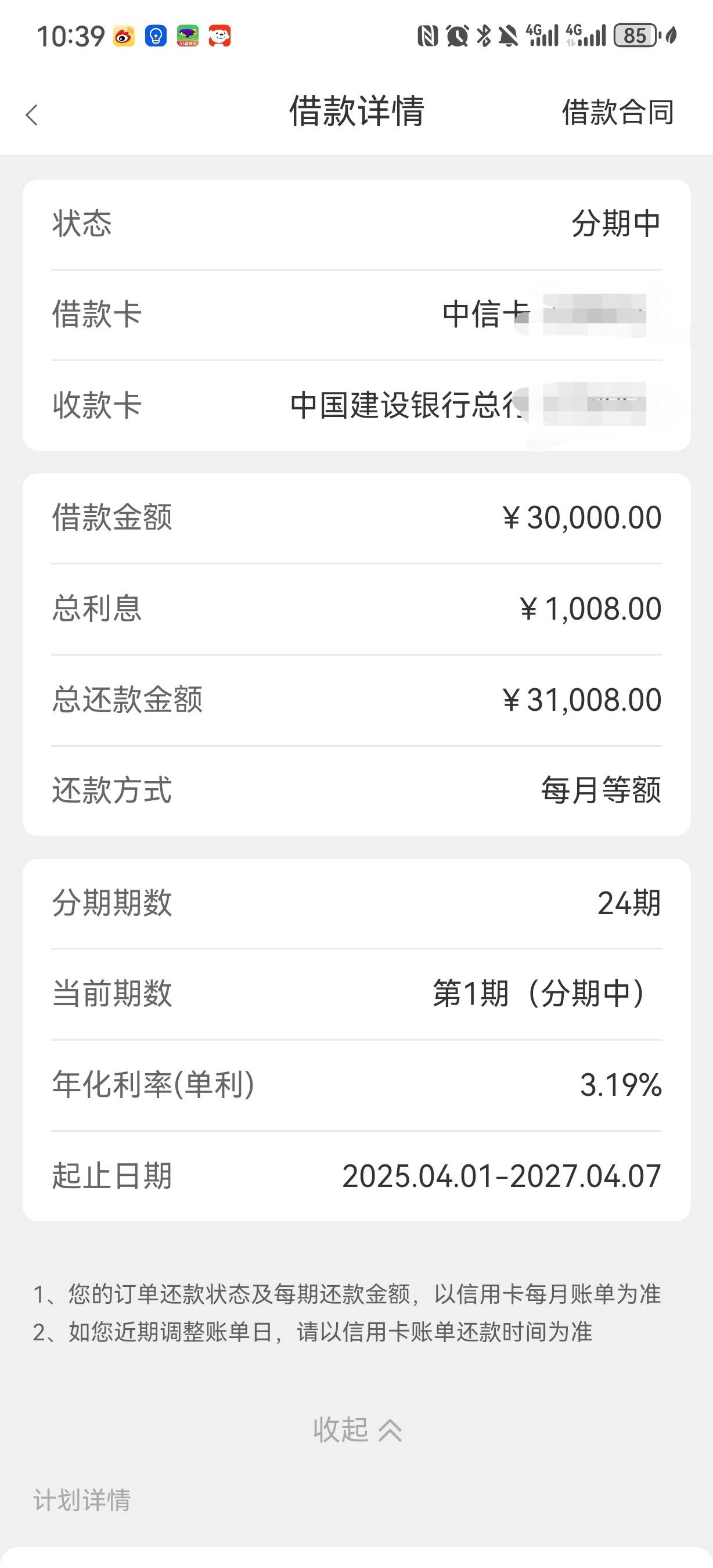
Task: Collapse details with the 收起 chevron
Action: pyautogui.click(x=357, y=1429)
